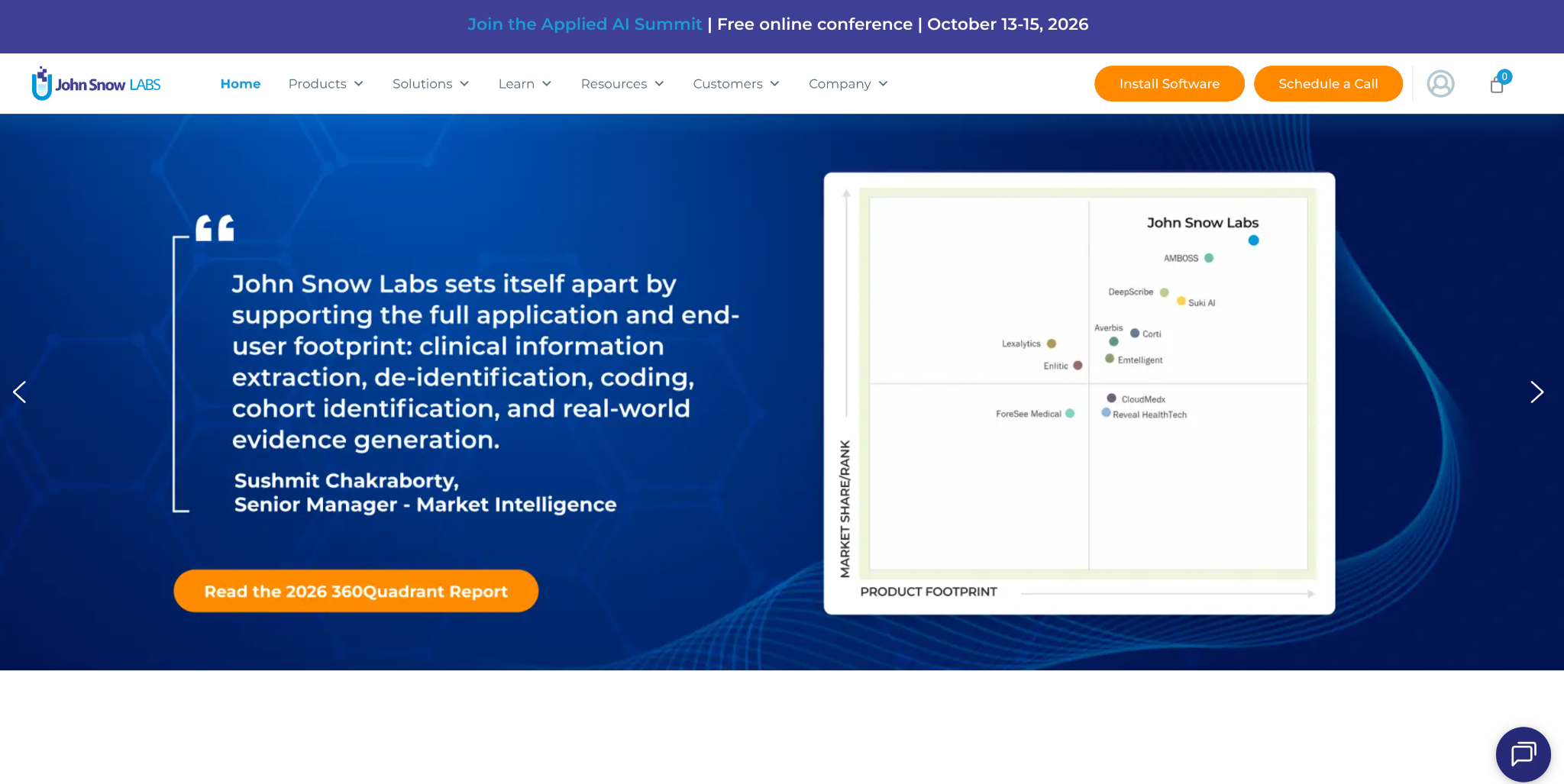Viewport: 1564px width, 784px height.
Task: Expand the Learn menu chevron
Action: (x=547, y=84)
